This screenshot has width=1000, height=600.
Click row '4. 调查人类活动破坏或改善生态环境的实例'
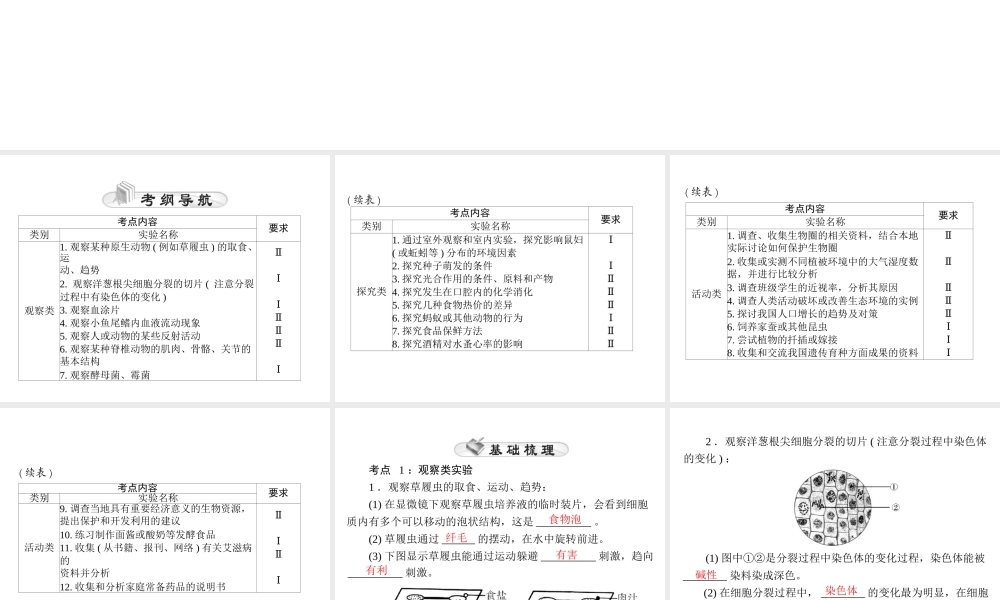(x=823, y=300)
